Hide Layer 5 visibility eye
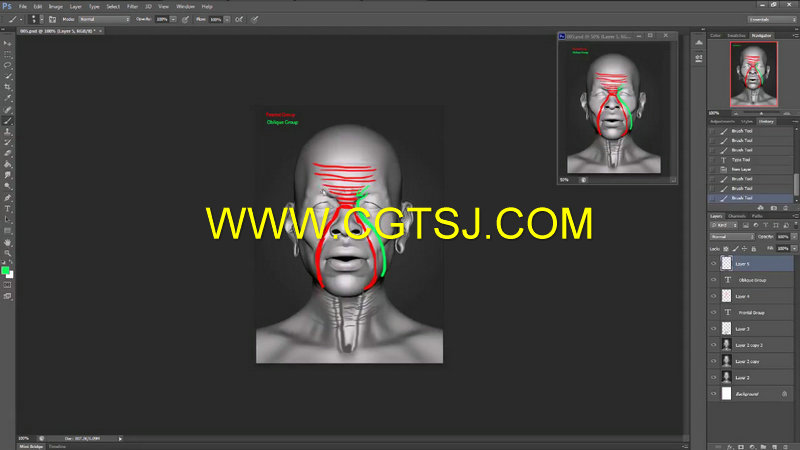Viewport: 800px width, 450px height. [713, 264]
